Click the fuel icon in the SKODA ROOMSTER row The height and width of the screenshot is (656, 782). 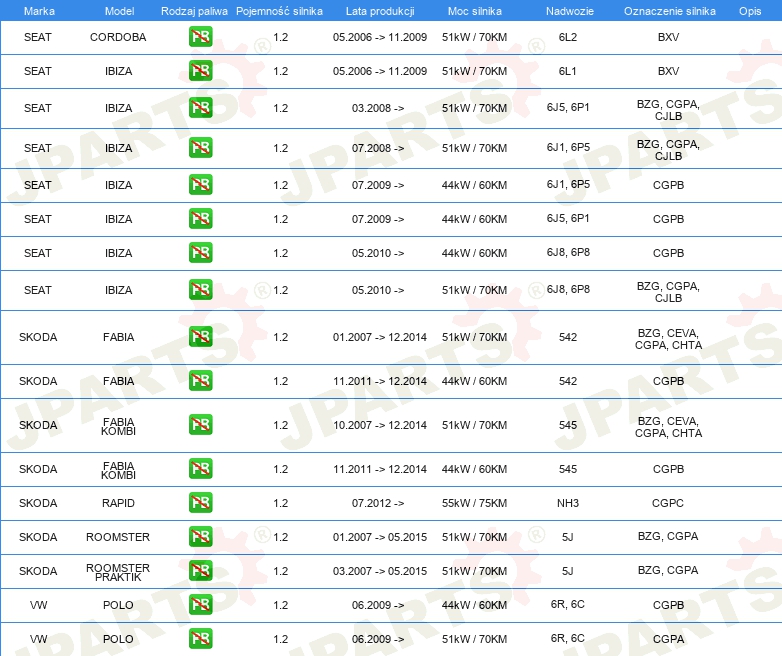coord(200,536)
